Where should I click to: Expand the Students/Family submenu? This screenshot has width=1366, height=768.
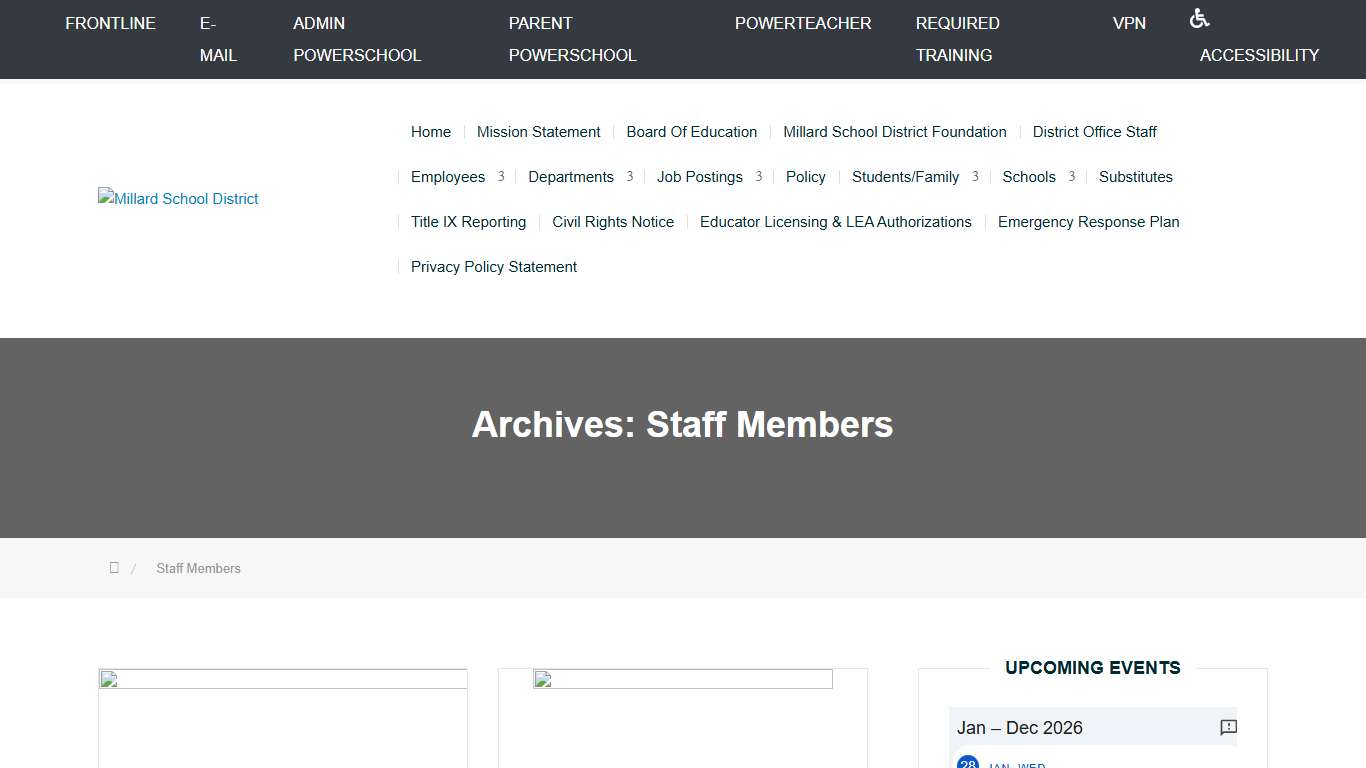906,176
